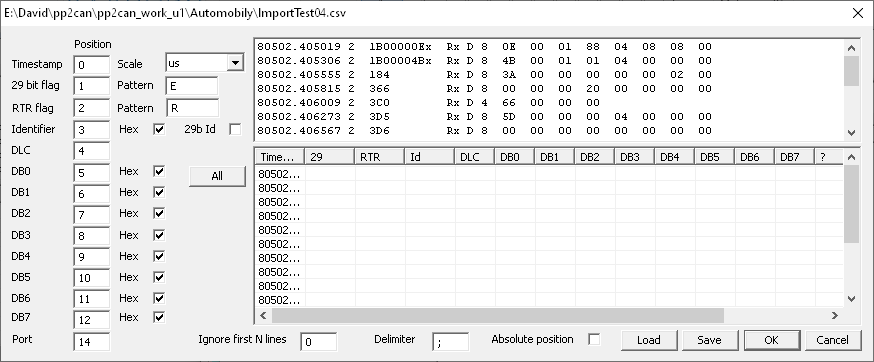Focus the DB0 position field
Screen dimensions: 874x362
tap(91, 173)
